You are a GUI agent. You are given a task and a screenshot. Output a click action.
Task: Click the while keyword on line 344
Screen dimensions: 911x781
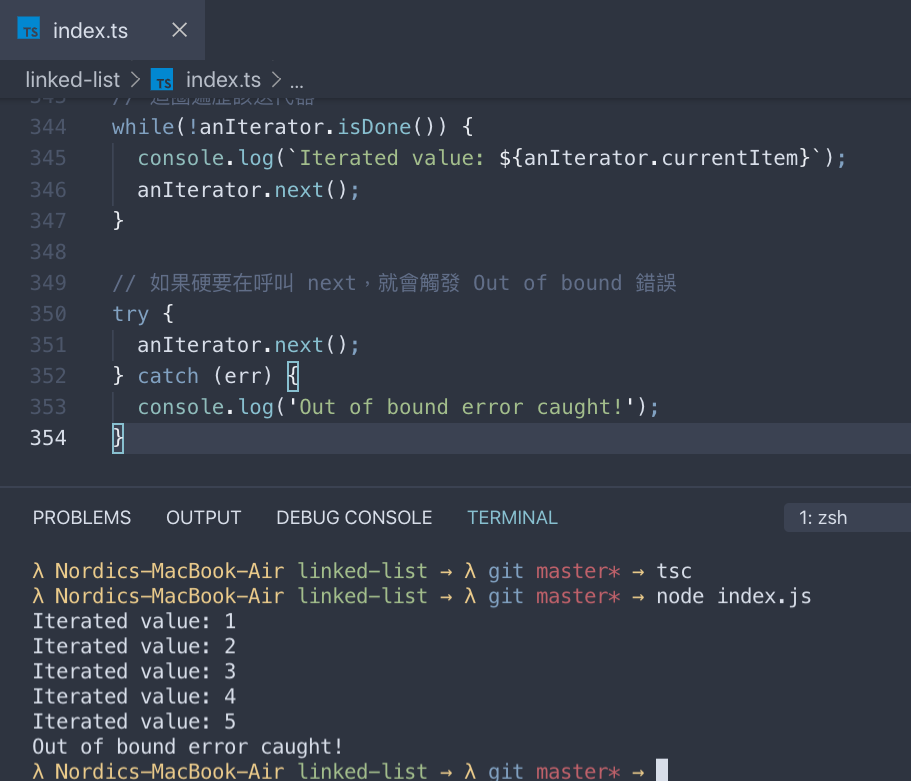tap(143, 127)
